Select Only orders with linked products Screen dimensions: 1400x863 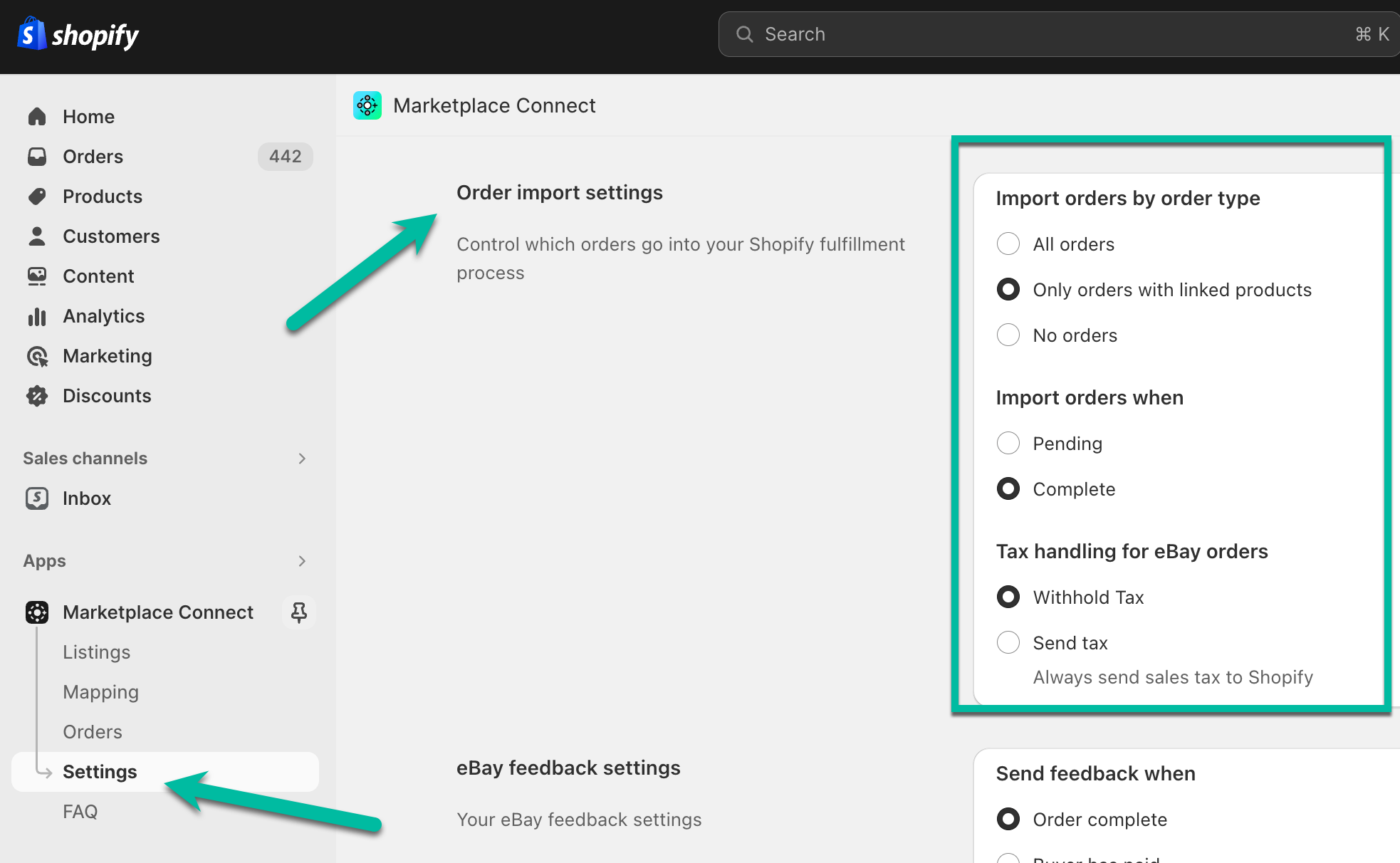(1008, 289)
